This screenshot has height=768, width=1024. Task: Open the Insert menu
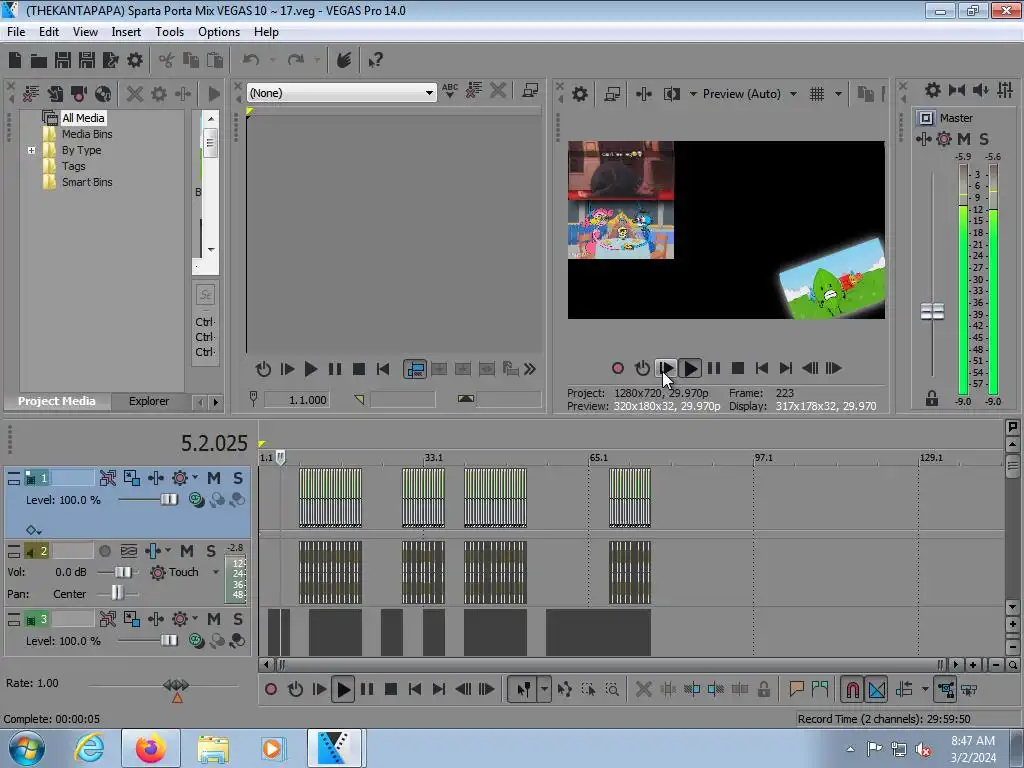click(126, 32)
